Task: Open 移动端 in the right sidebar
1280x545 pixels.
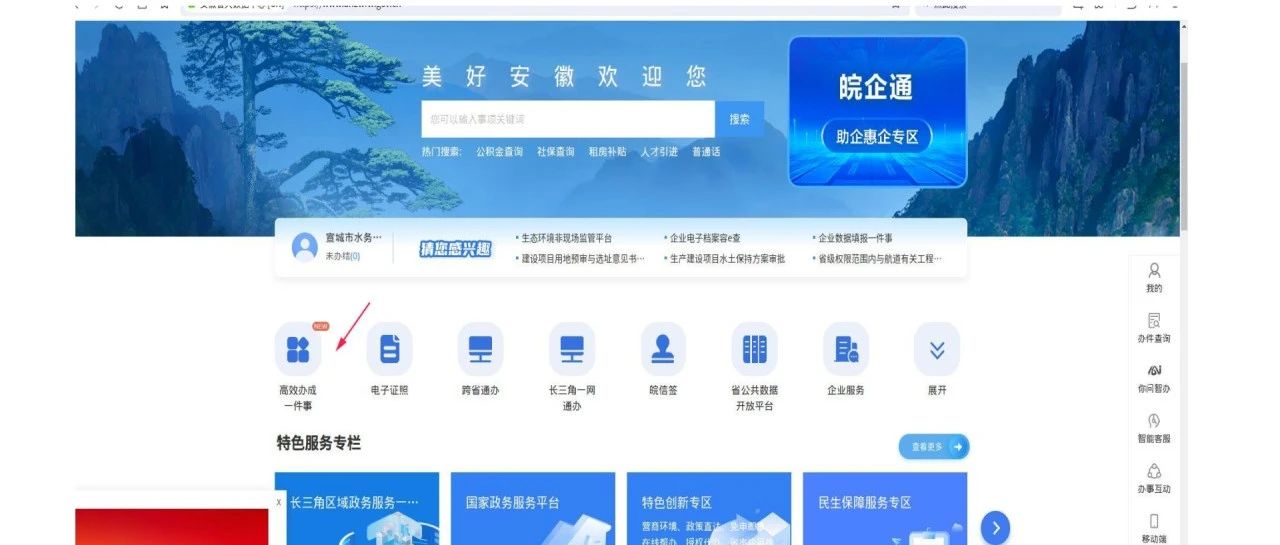Action: coord(1154,528)
